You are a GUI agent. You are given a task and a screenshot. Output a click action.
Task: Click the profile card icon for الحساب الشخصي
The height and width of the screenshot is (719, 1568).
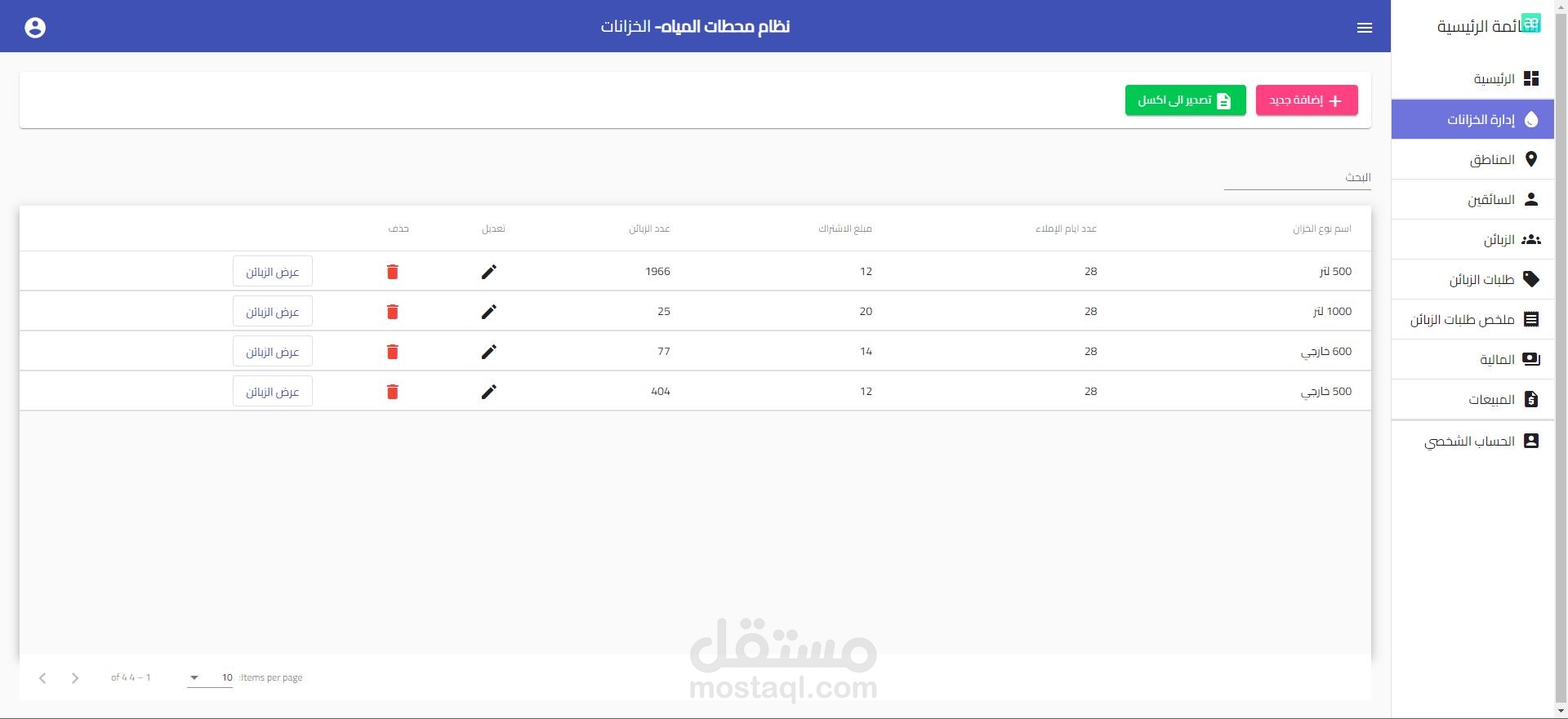pyautogui.click(x=1531, y=441)
